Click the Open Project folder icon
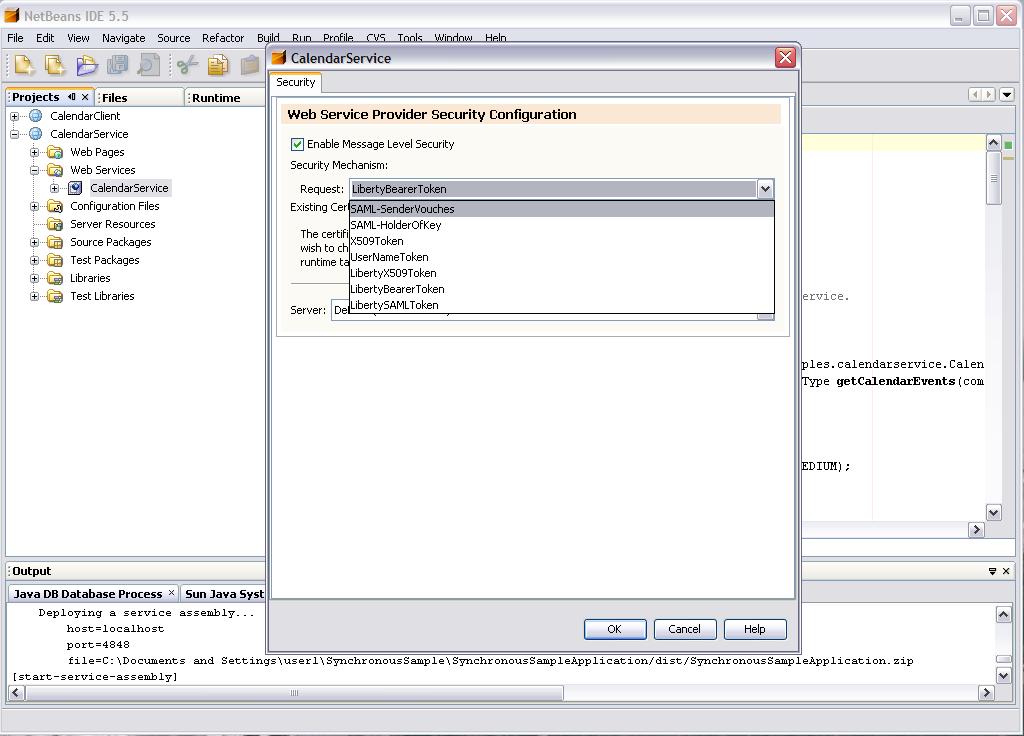Screen dimensions: 1024x736 tap(86, 65)
